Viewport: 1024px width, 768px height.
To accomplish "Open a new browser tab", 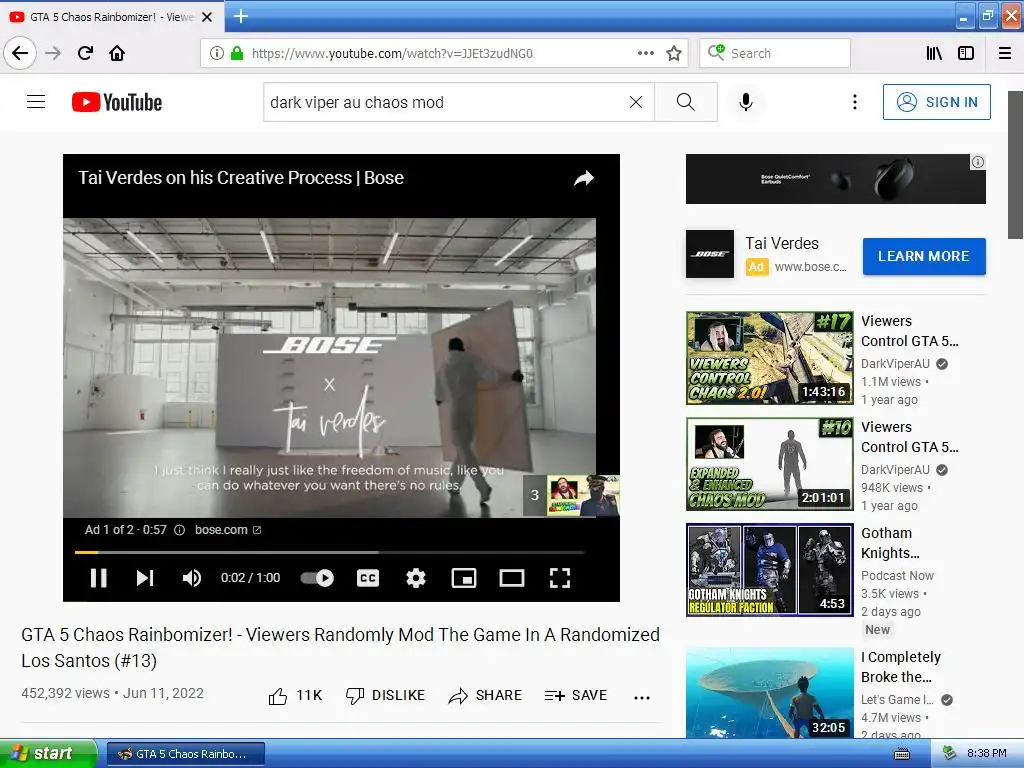I will click(241, 16).
